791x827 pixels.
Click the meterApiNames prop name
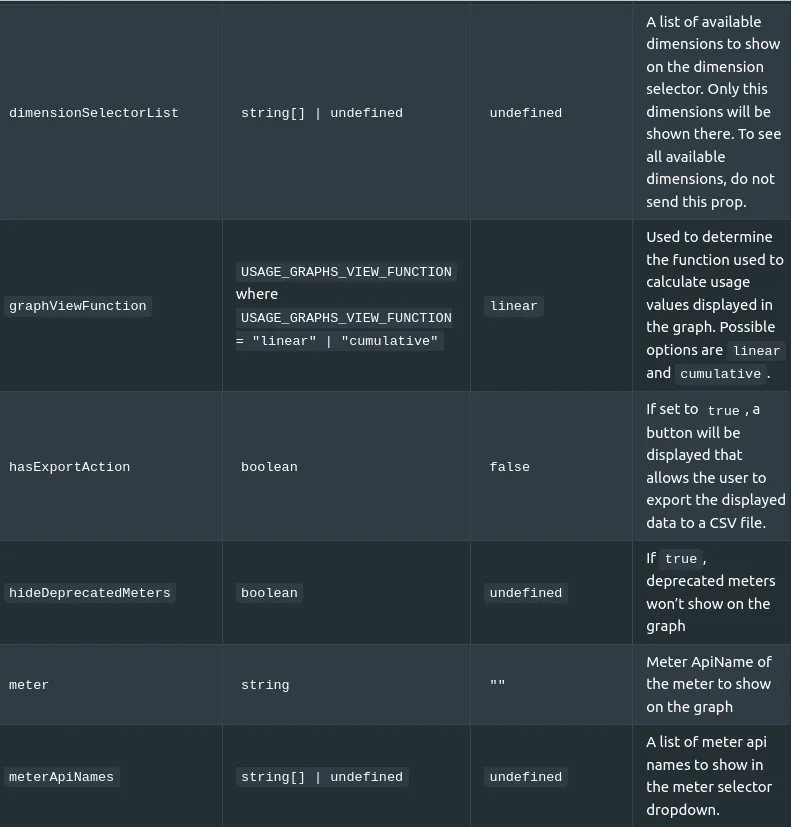click(62, 777)
